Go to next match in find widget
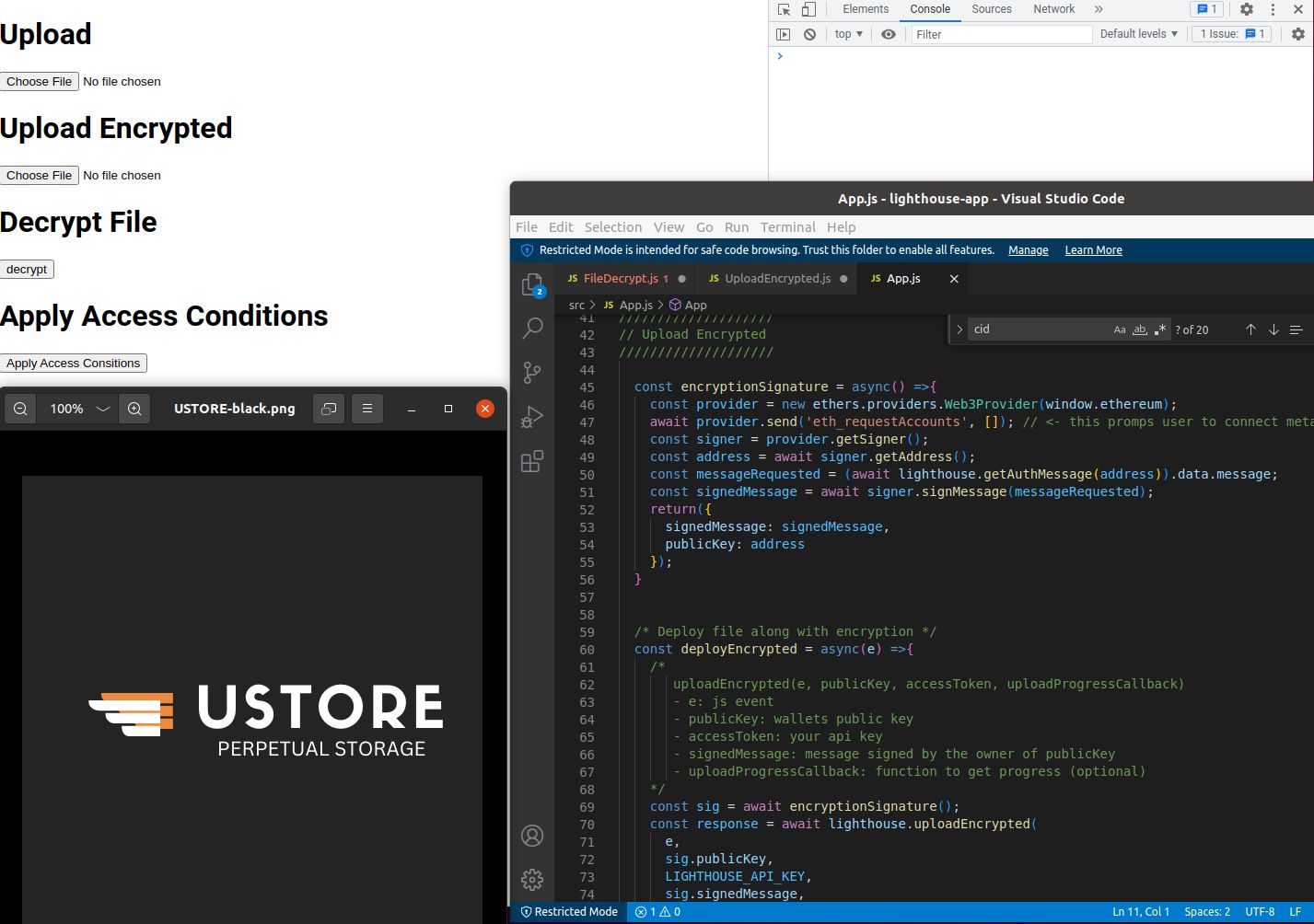 [1273, 329]
